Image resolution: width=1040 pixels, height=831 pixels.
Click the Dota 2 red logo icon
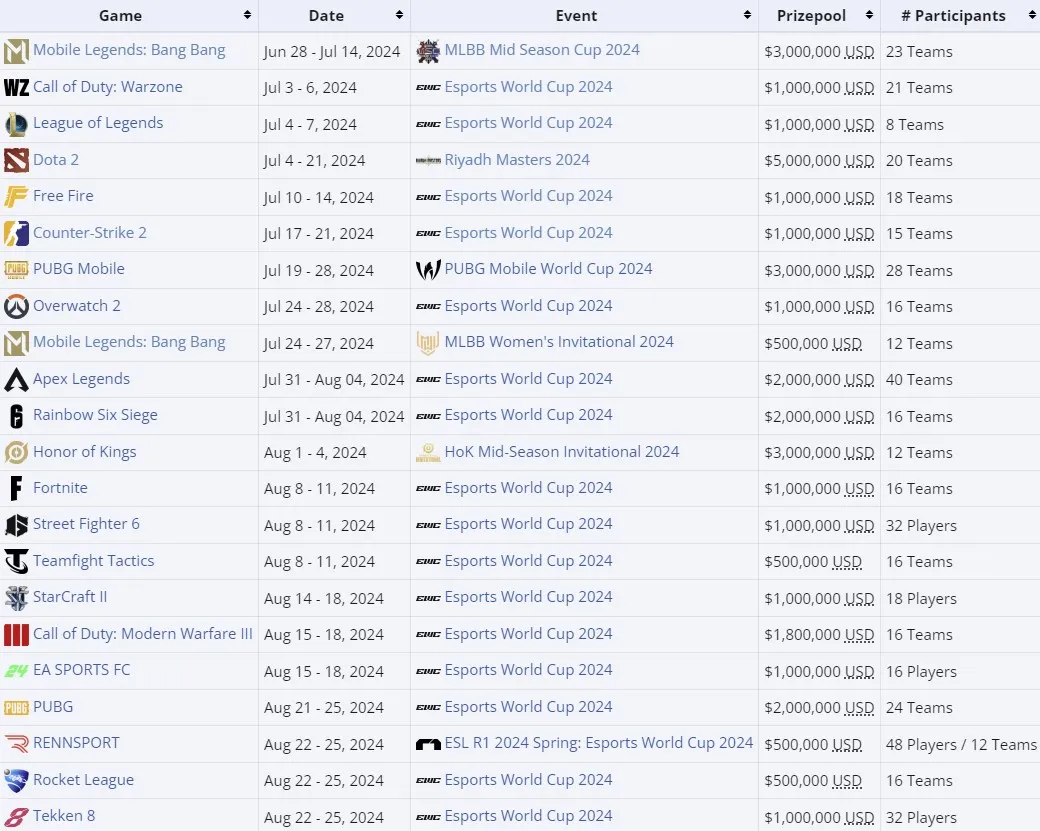[x=16, y=160]
